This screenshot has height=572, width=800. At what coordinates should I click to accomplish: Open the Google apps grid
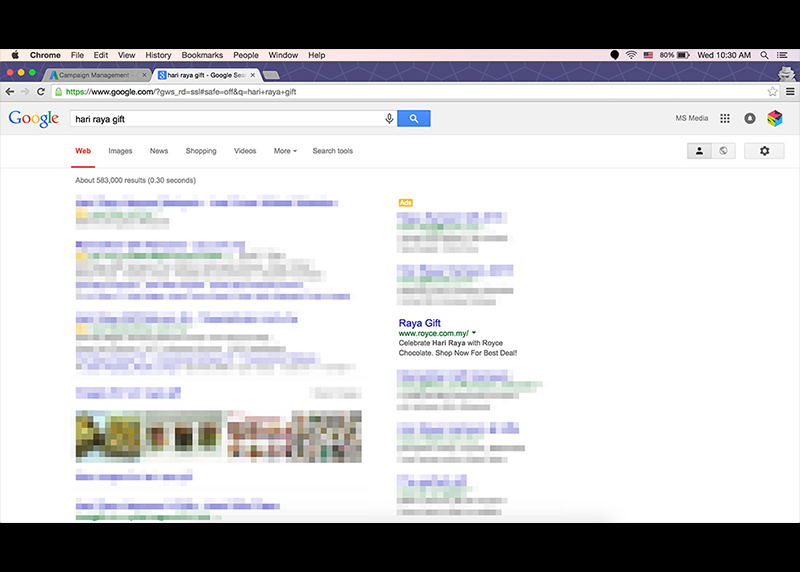tap(725, 118)
